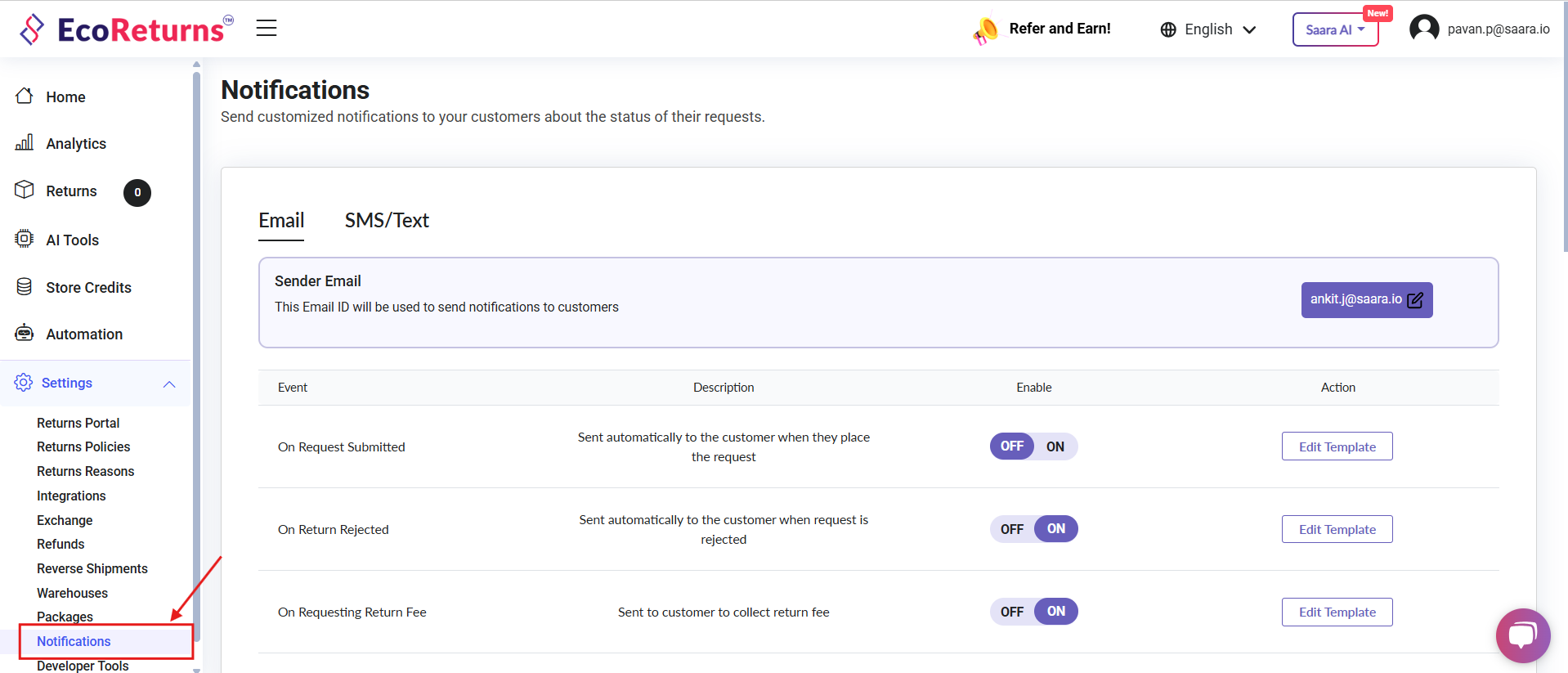Open AI Tools chip icon
This screenshot has height=673, width=1568.
(25, 239)
